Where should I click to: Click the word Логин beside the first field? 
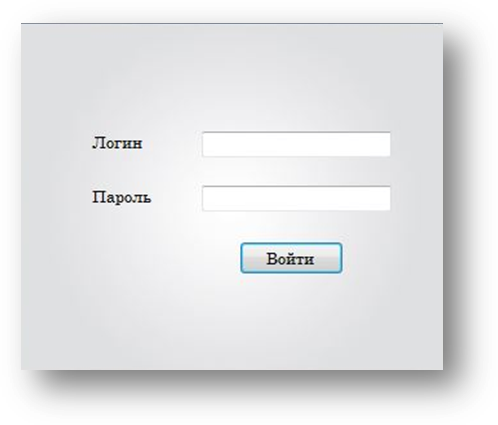point(117,143)
